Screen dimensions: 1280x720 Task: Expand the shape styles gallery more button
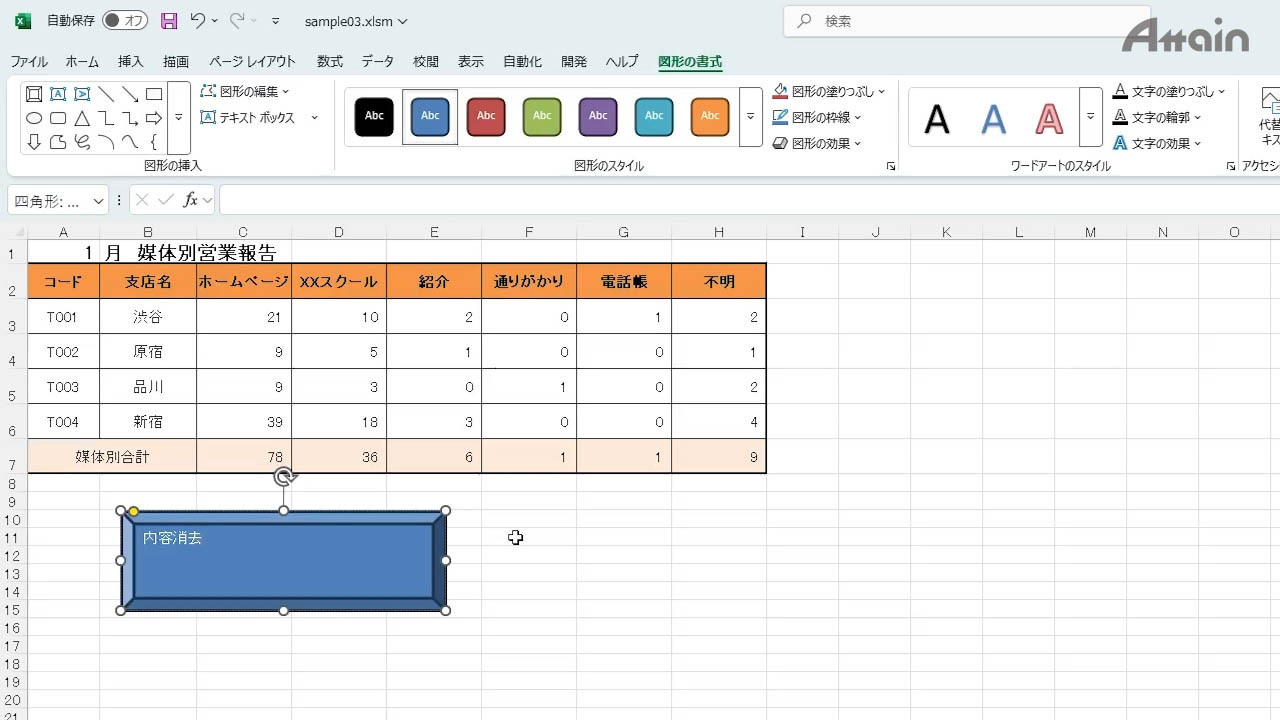tap(750, 117)
